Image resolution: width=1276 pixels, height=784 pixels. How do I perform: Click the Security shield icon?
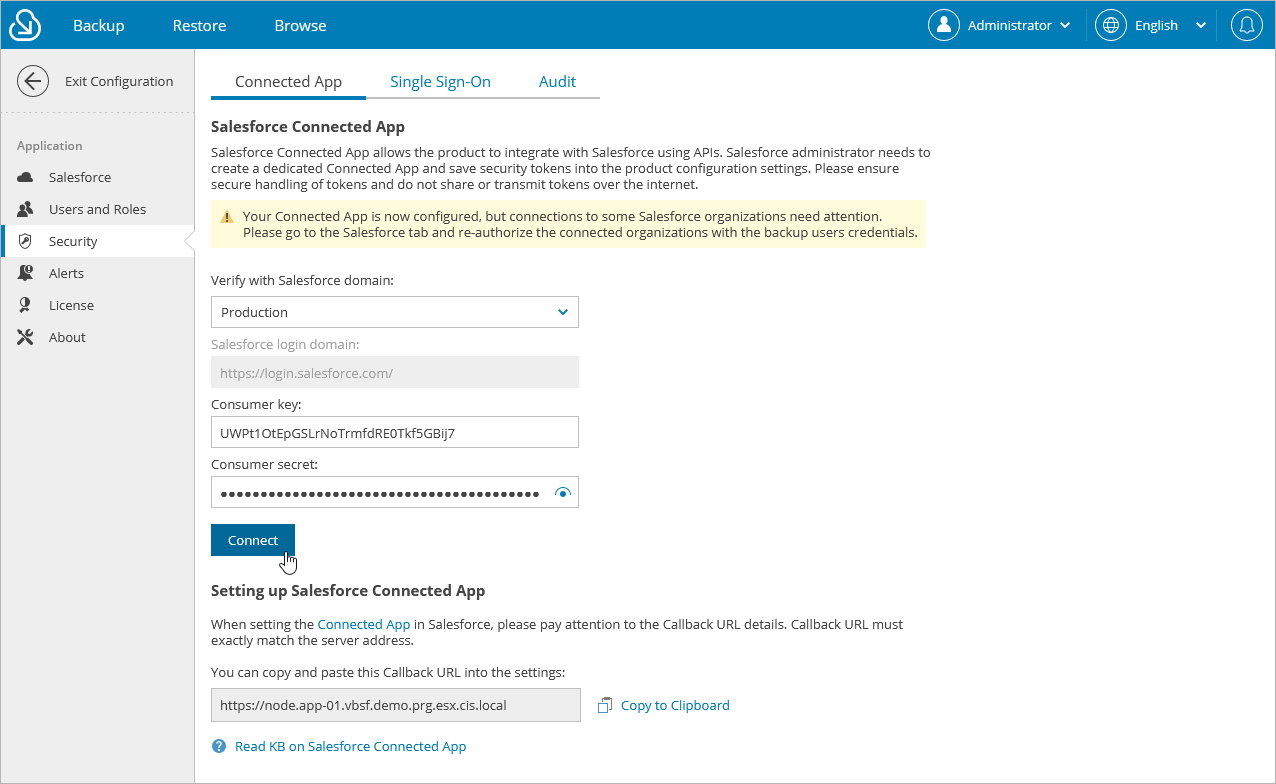click(x=26, y=241)
